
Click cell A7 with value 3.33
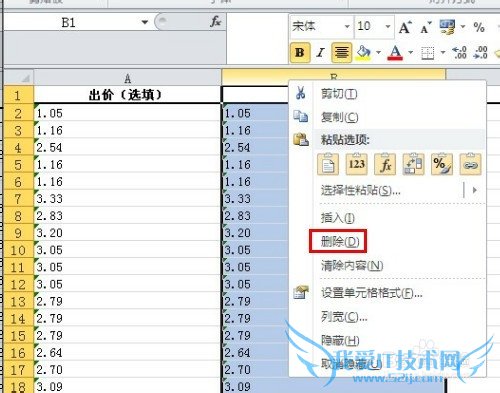point(127,199)
